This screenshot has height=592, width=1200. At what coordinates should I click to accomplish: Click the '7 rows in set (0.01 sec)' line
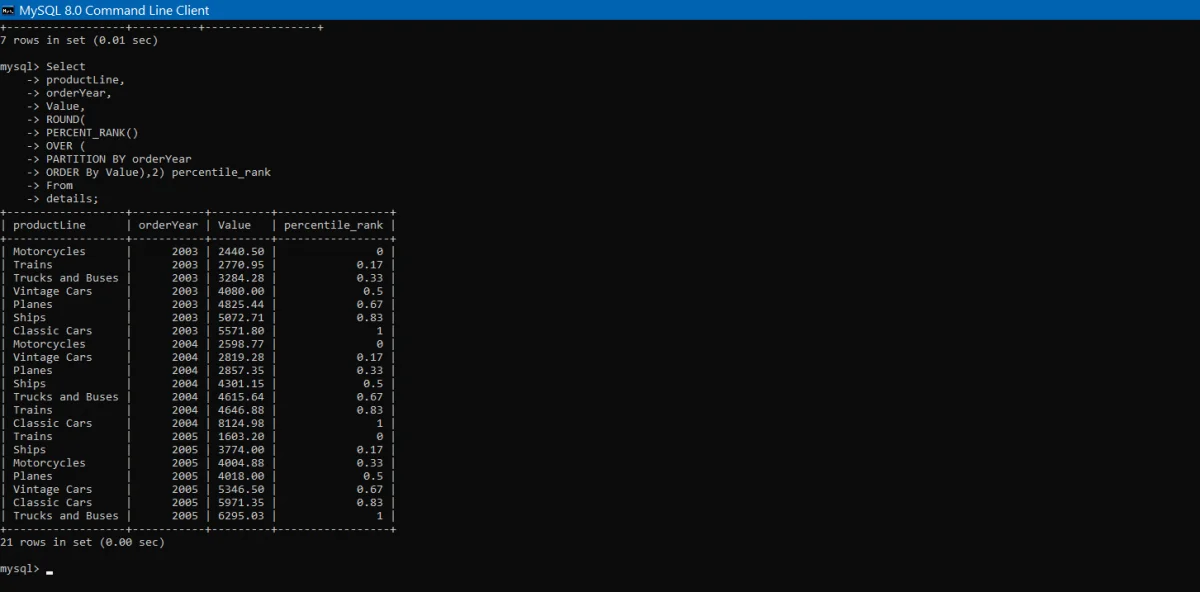tap(79, 40)
